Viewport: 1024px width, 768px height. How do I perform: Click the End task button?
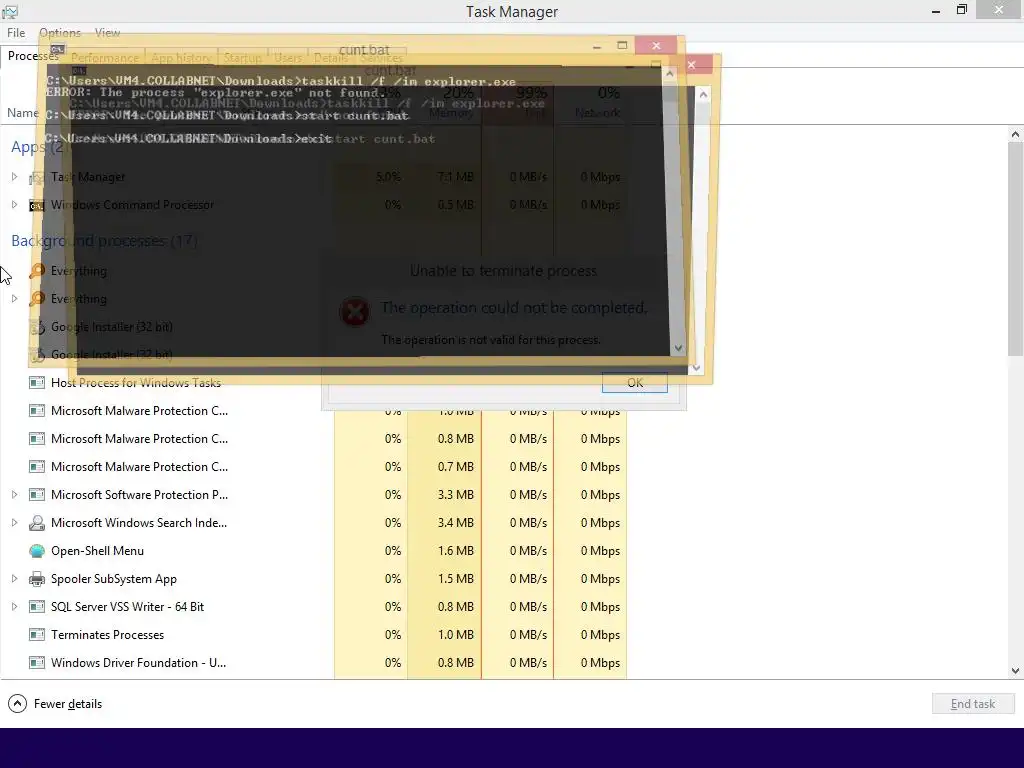(x=972, y=703)
